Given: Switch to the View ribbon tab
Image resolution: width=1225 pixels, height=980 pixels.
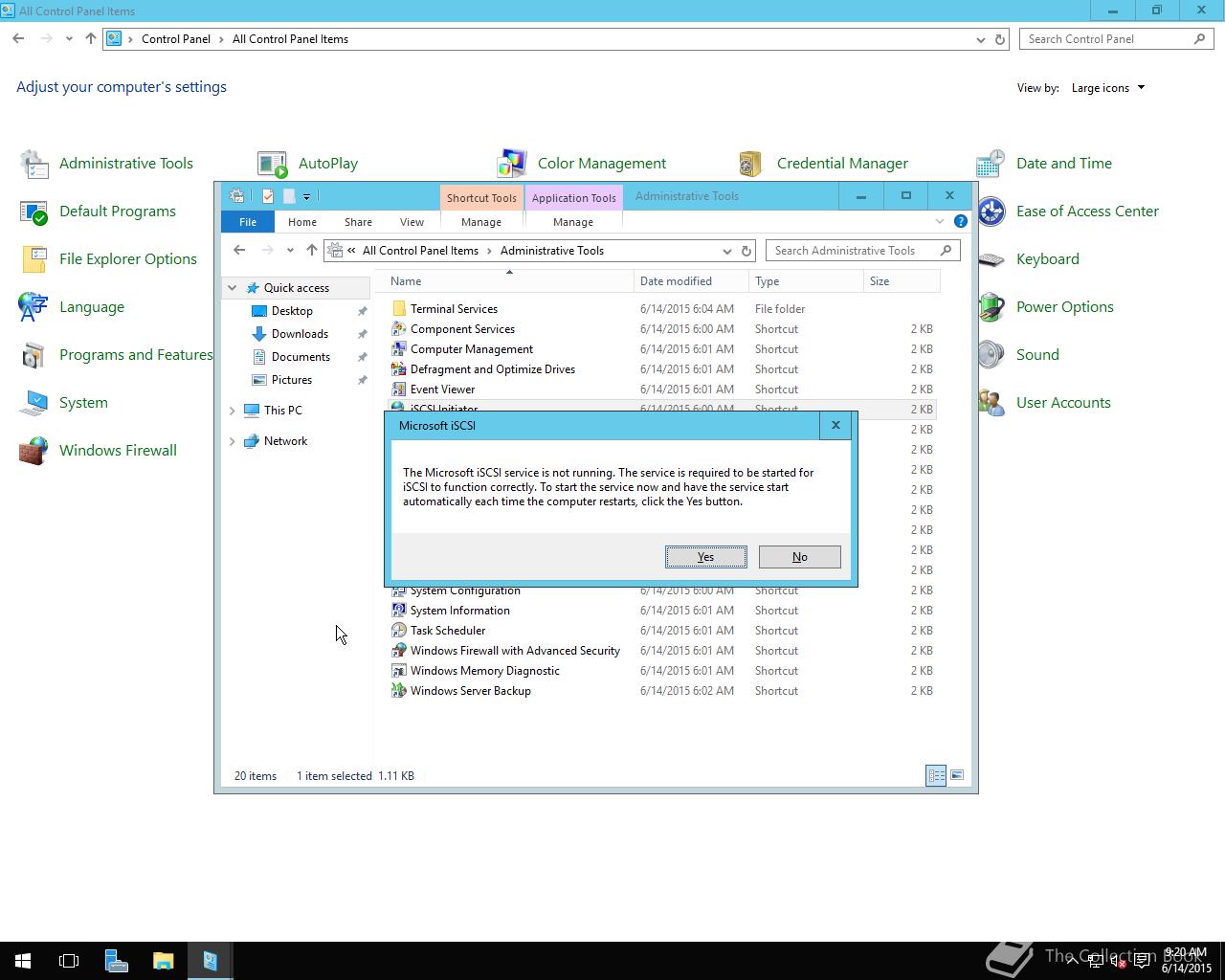Looking at the screenshot, I should [x=412, y=221].
